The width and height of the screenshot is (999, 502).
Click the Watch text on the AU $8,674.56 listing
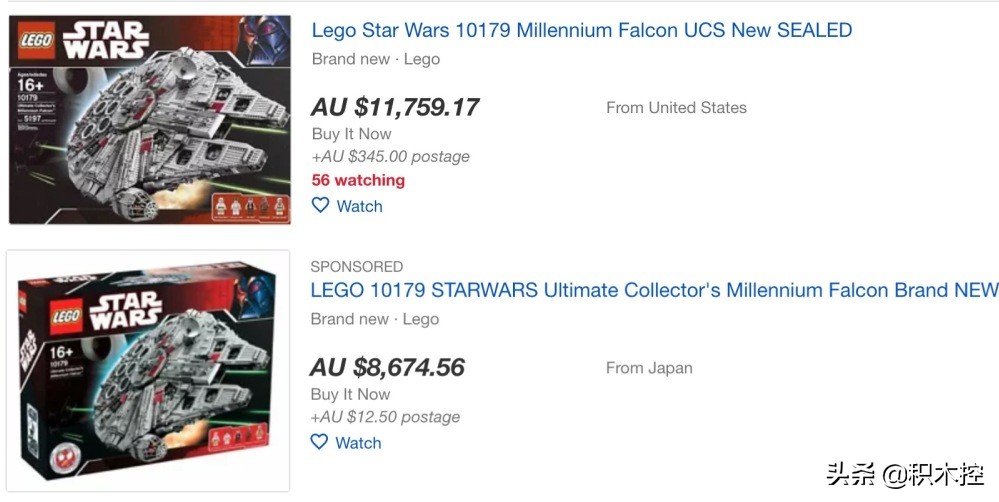pyautogui.click(x=358, y=443)
